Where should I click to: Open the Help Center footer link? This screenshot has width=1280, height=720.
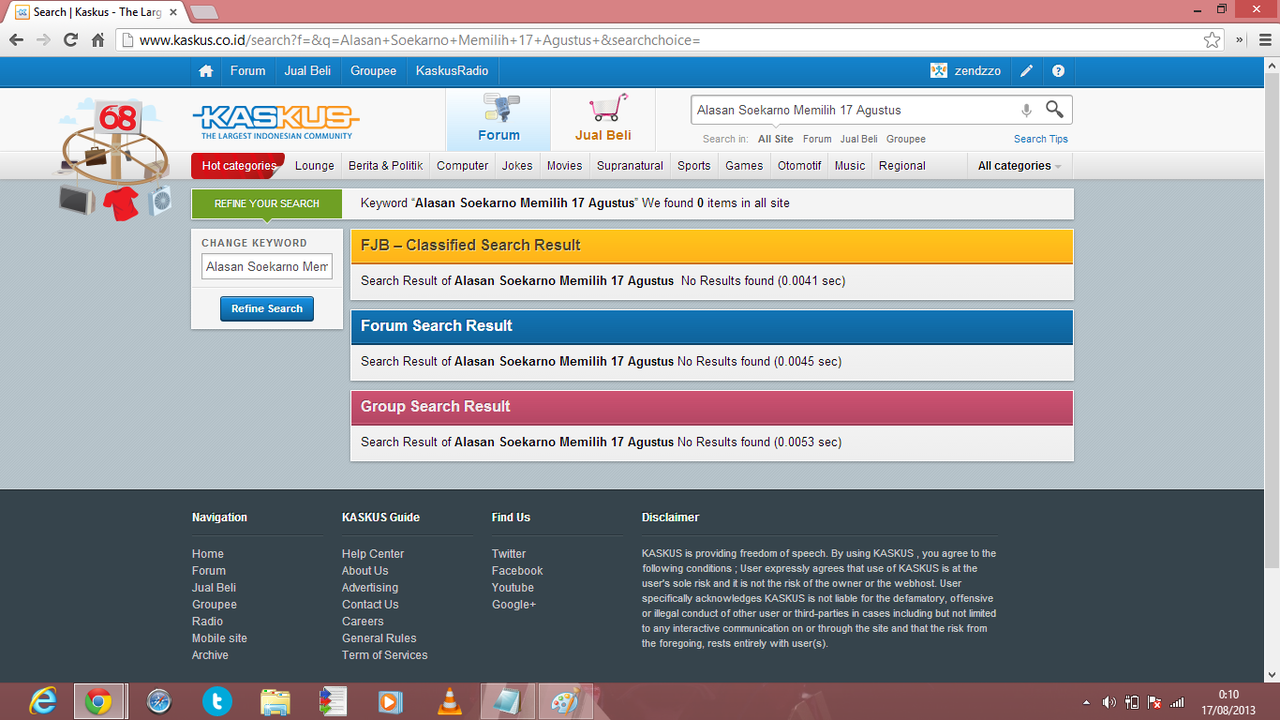pyautogui.click(x=373, y=554)
